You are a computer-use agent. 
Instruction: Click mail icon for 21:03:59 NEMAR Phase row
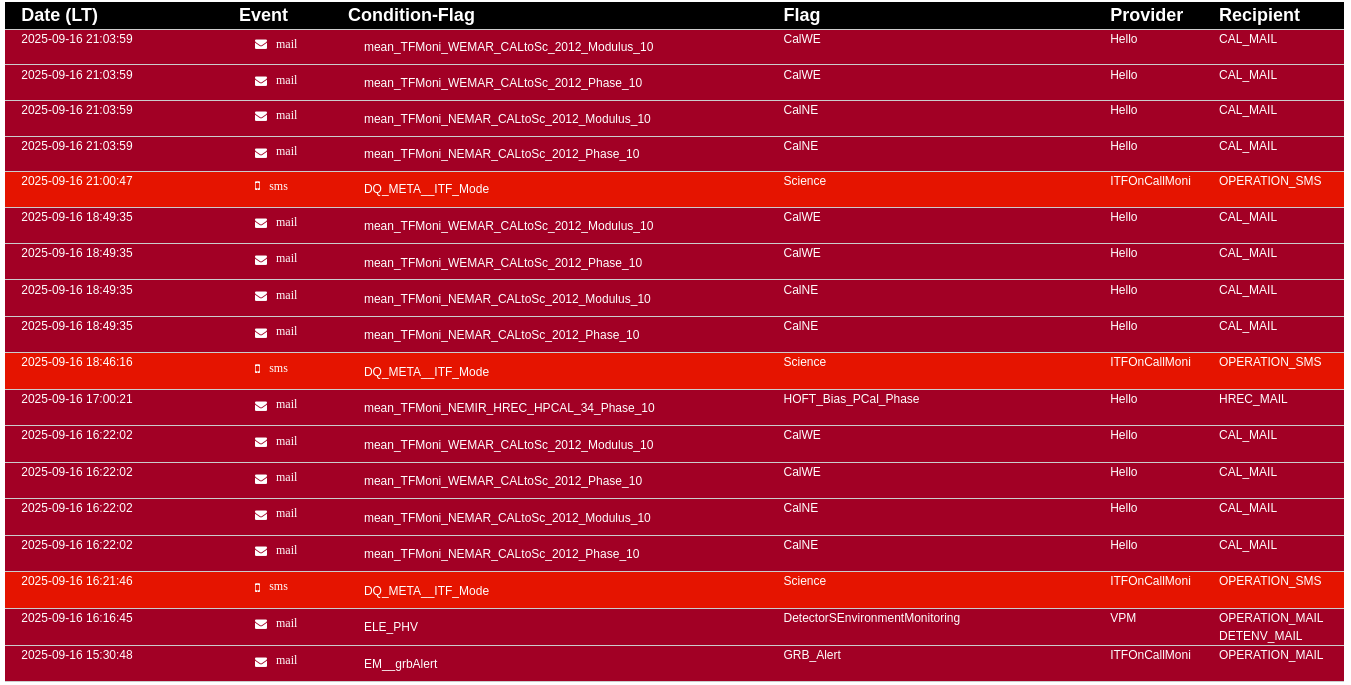pos(261,153)
